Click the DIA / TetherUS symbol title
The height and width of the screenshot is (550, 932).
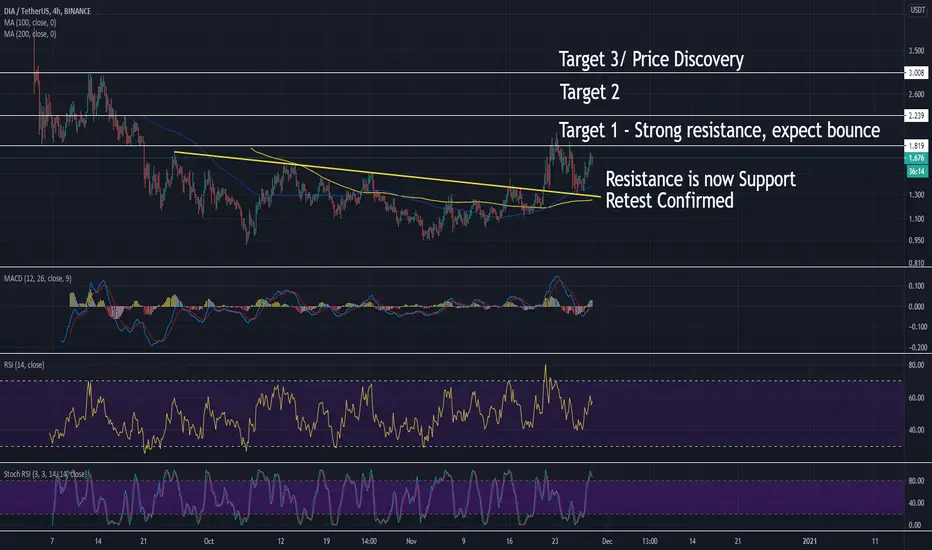tap(48, 11)
